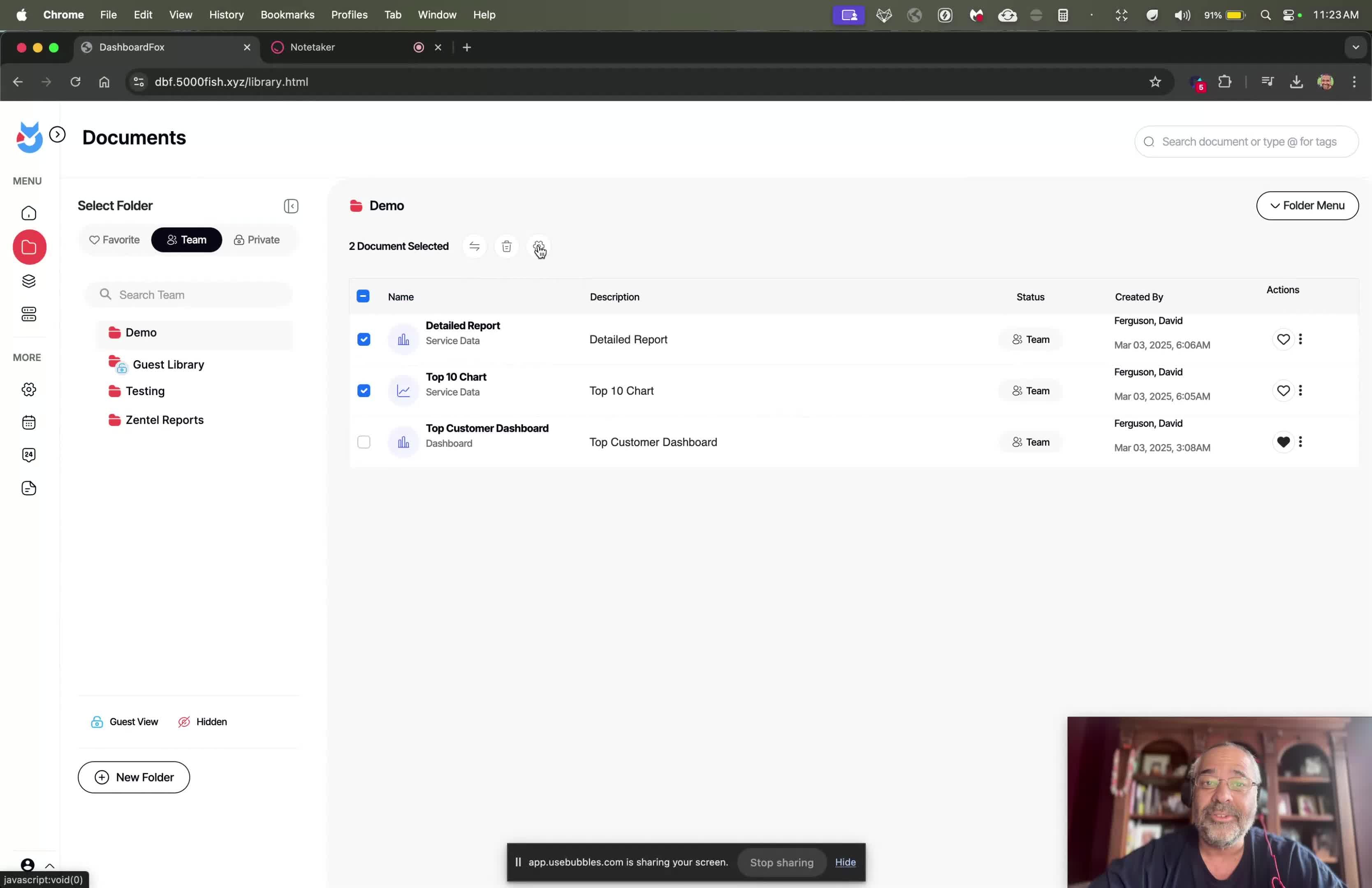
Task: Open the calendar icon in sidebar
Action: (29, 422)
